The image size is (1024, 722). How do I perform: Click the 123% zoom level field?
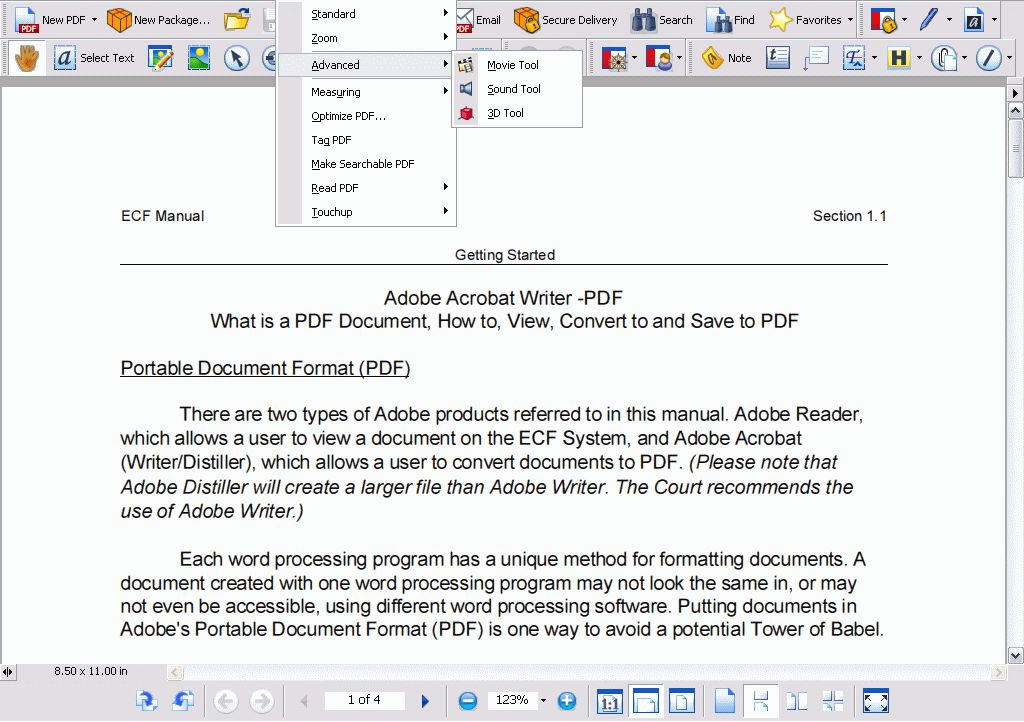pyautogui.click(x=512, y=700)
